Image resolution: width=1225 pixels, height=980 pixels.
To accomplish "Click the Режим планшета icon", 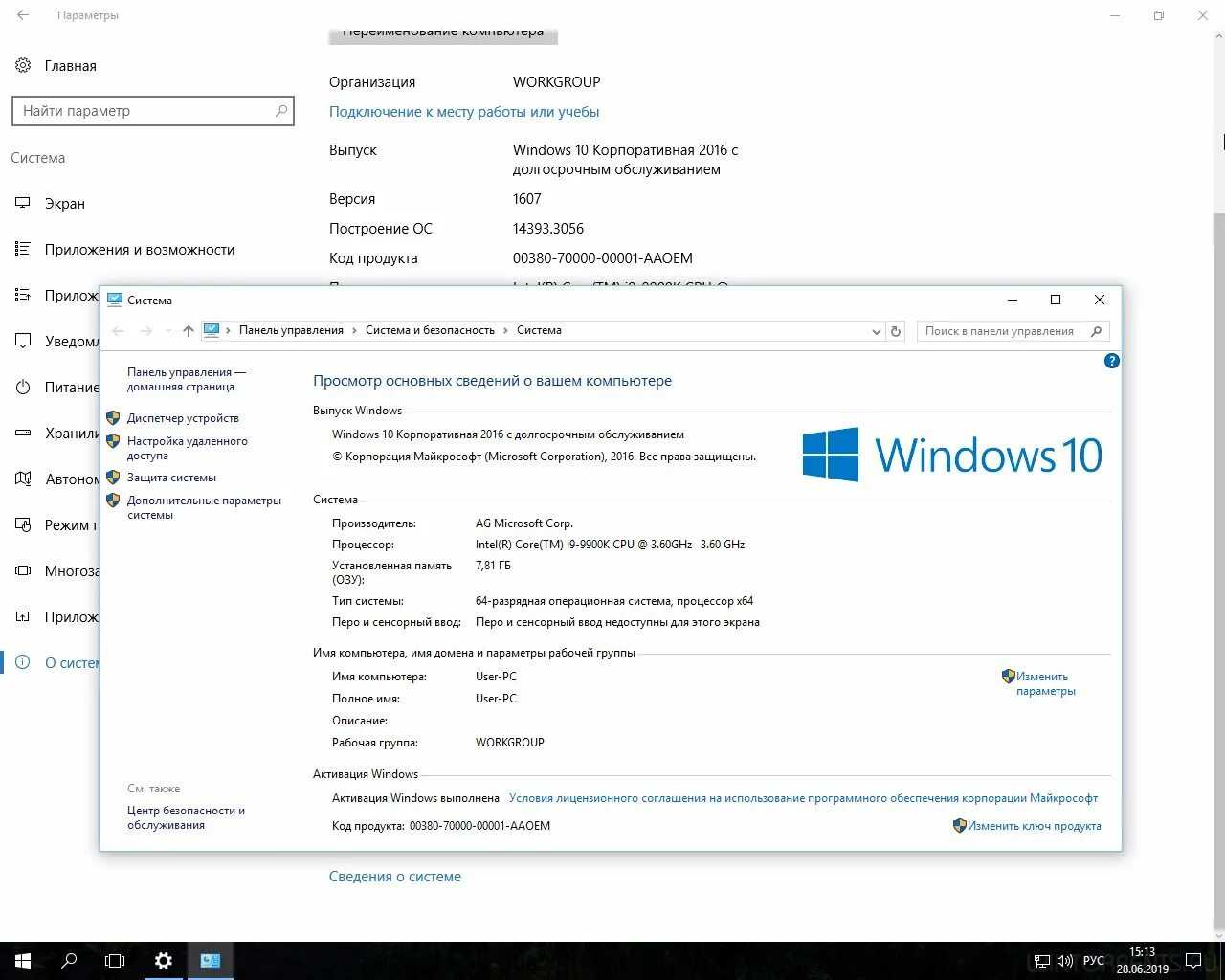I will click(x=24, y=525).
